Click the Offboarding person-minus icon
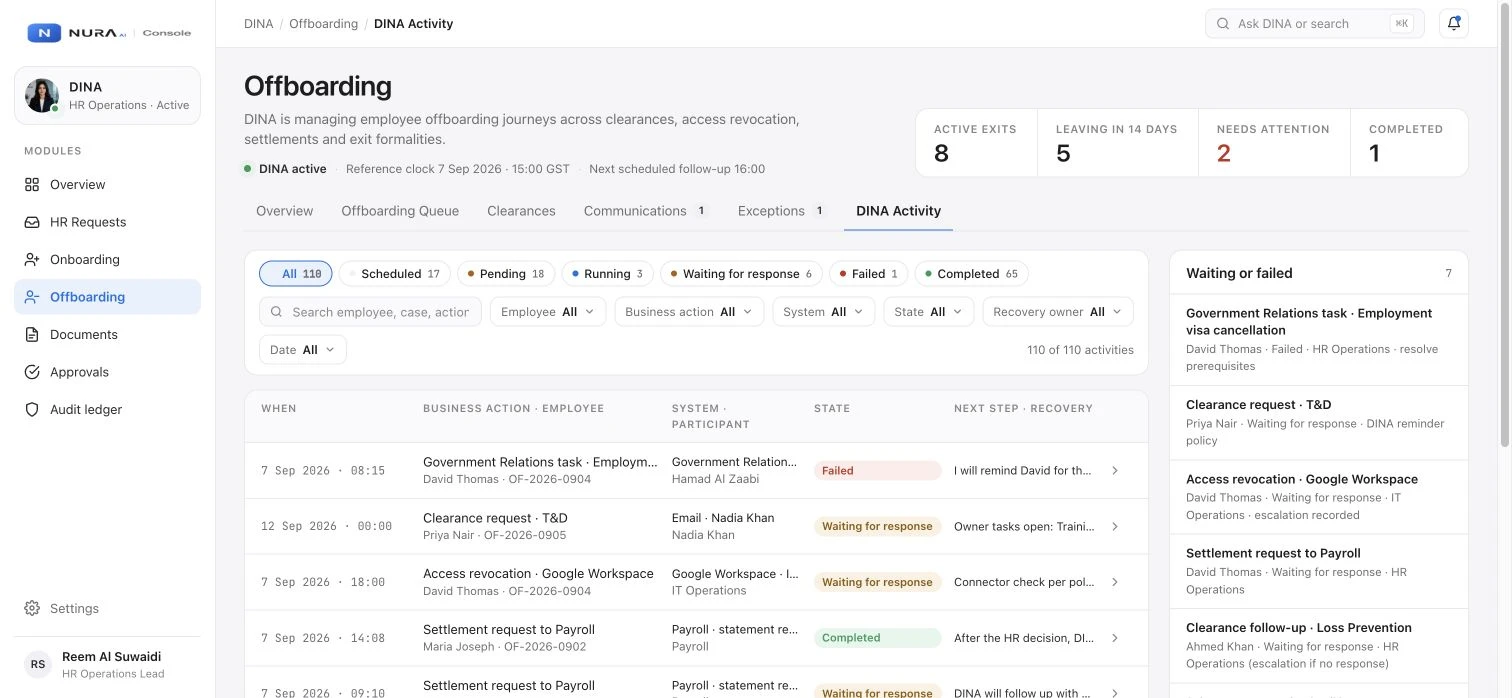 (x=32, y=297)
